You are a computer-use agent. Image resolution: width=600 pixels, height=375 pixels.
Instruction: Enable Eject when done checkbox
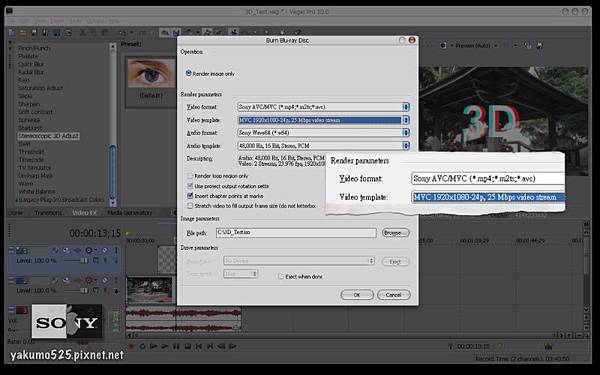click(281, 276)
